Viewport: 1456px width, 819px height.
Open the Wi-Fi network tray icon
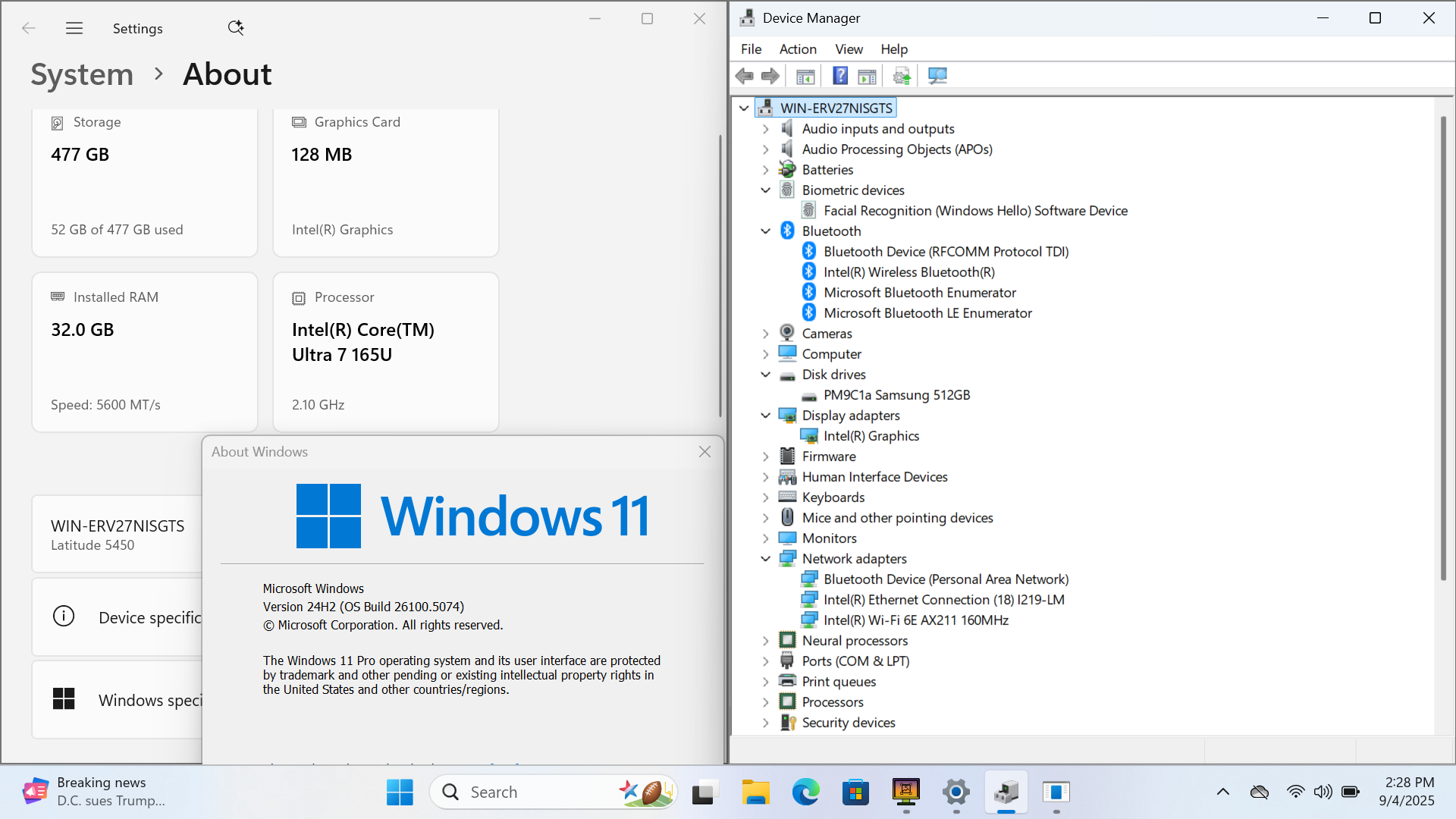[x=1295, y=792]
